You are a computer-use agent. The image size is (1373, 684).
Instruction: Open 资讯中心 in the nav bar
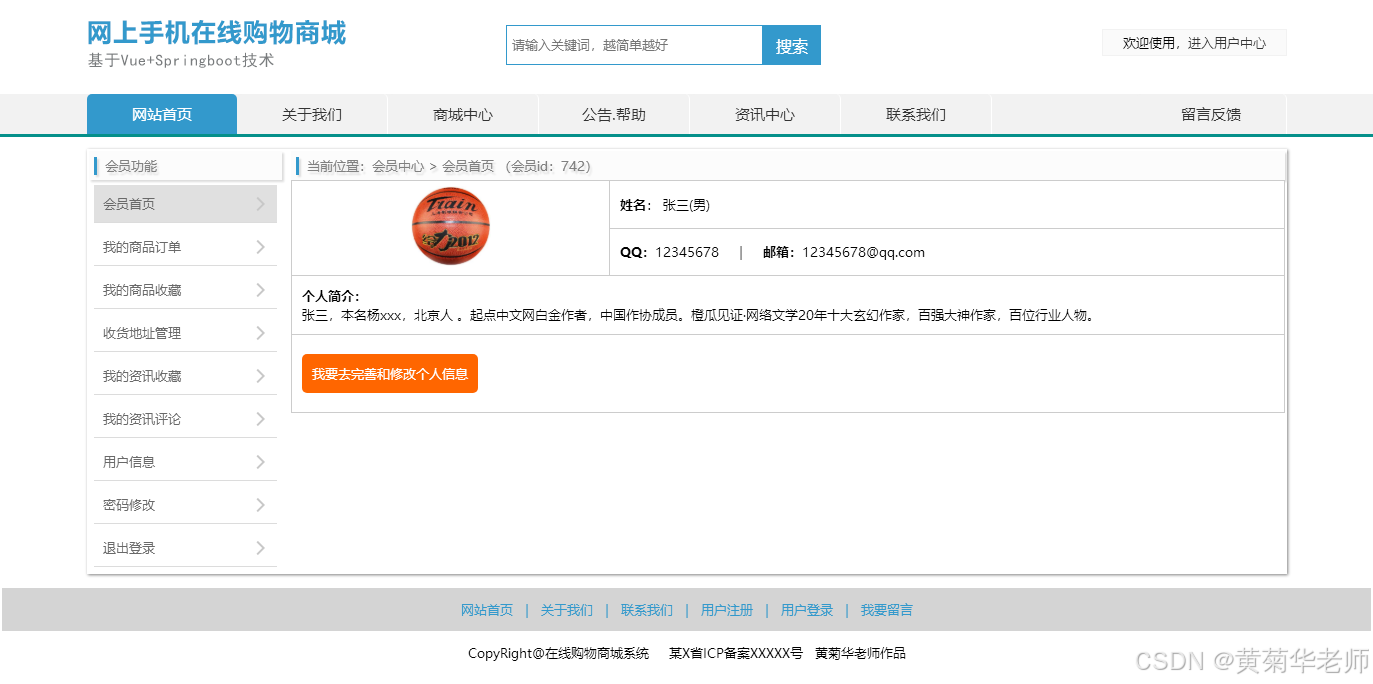[765, 114]
